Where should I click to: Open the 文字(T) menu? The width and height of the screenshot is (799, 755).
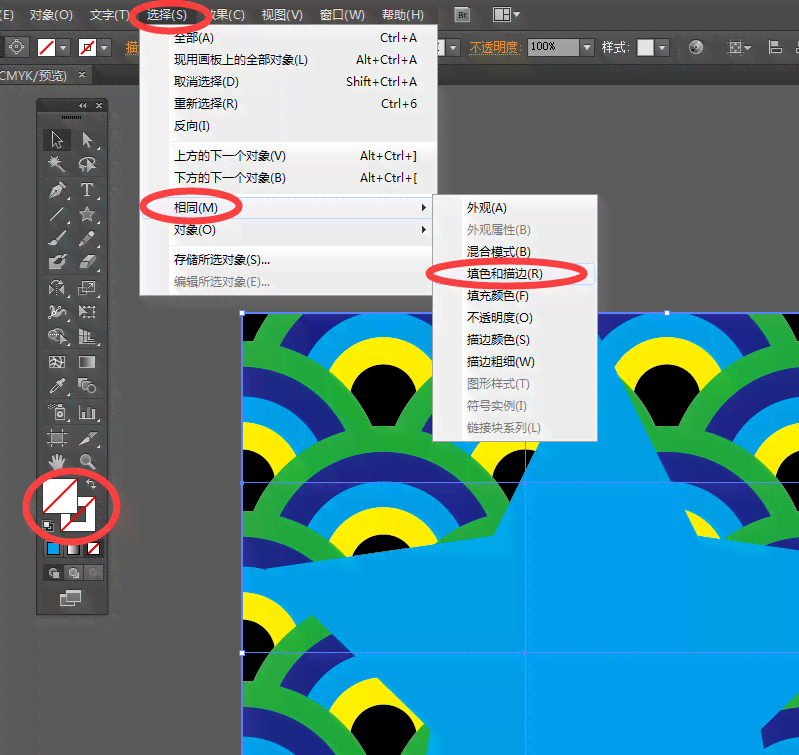(110, 15)
